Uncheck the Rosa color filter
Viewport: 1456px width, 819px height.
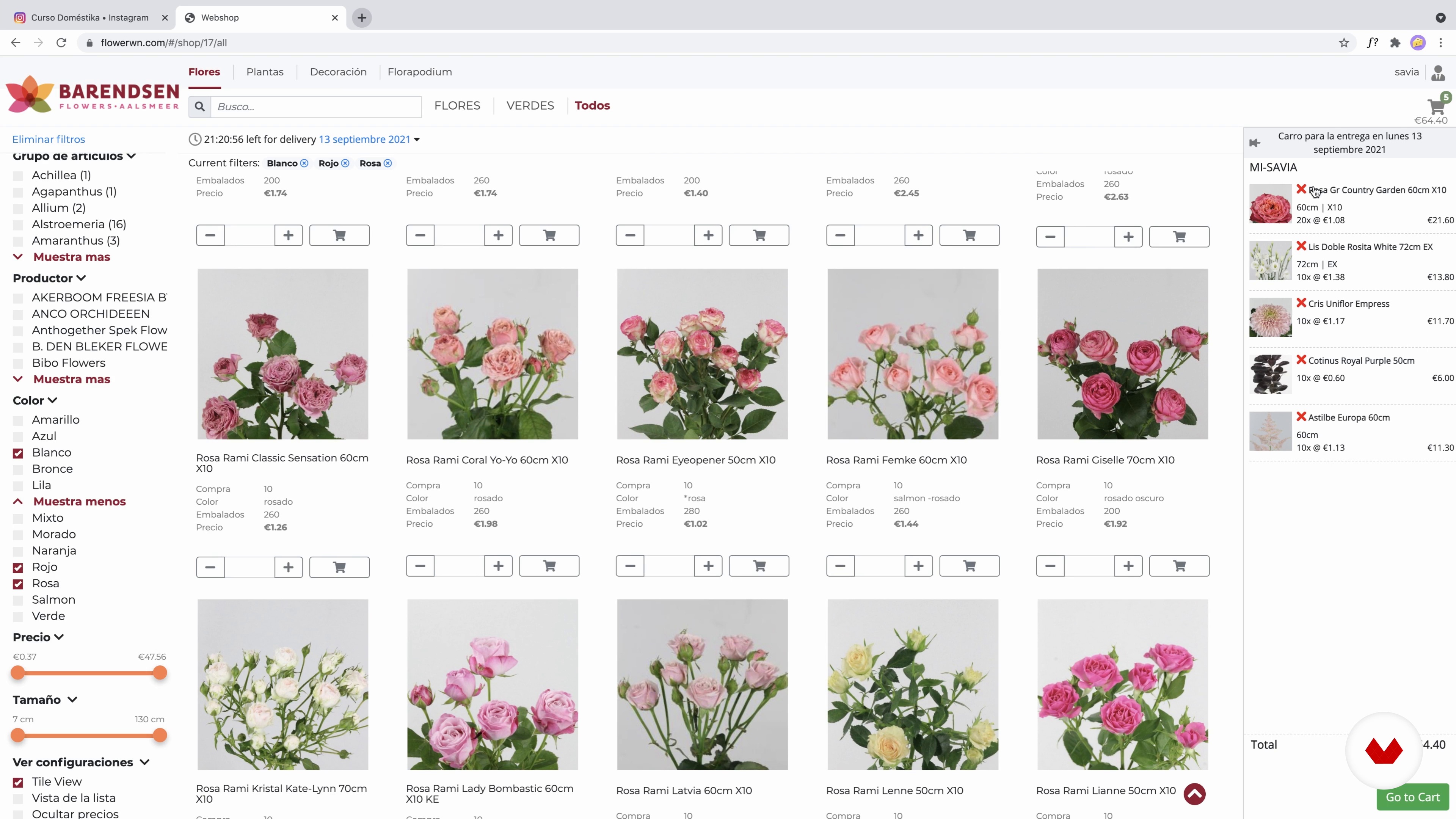[18, 584]
